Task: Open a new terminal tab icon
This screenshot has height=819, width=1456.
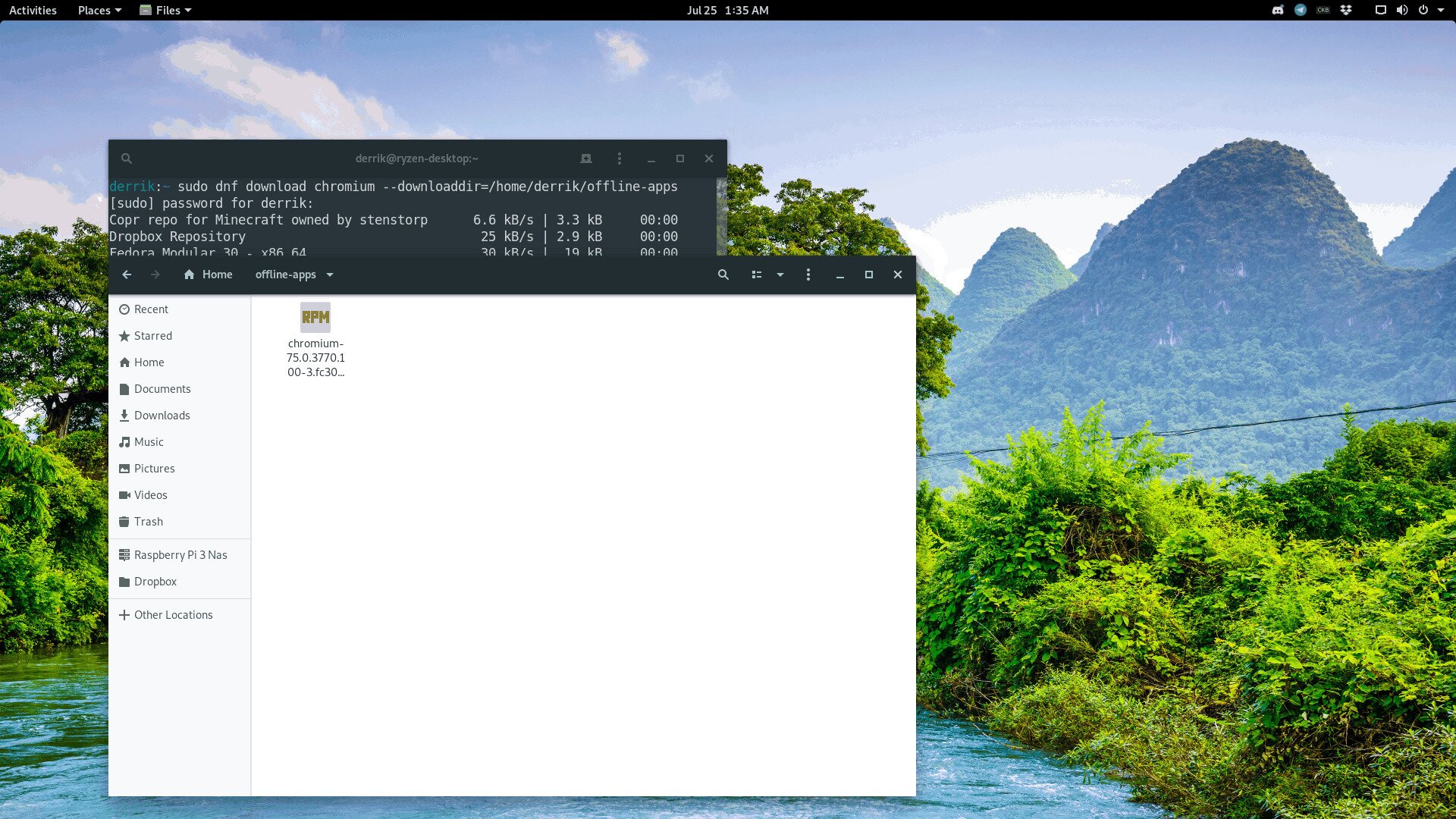Action: (x=585, y=158)
